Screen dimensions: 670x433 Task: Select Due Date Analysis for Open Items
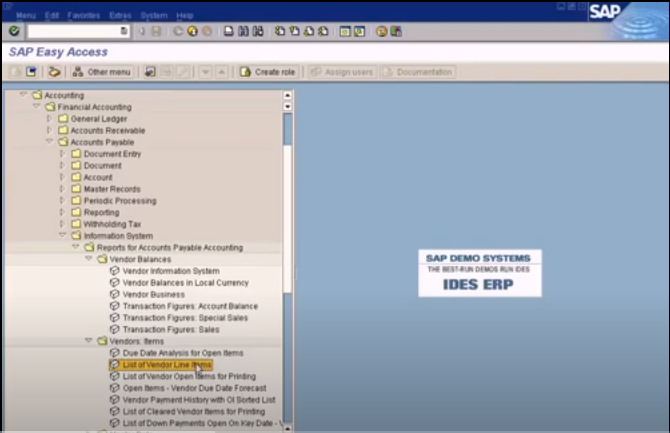pyautogui.click(x=183, y=353)
